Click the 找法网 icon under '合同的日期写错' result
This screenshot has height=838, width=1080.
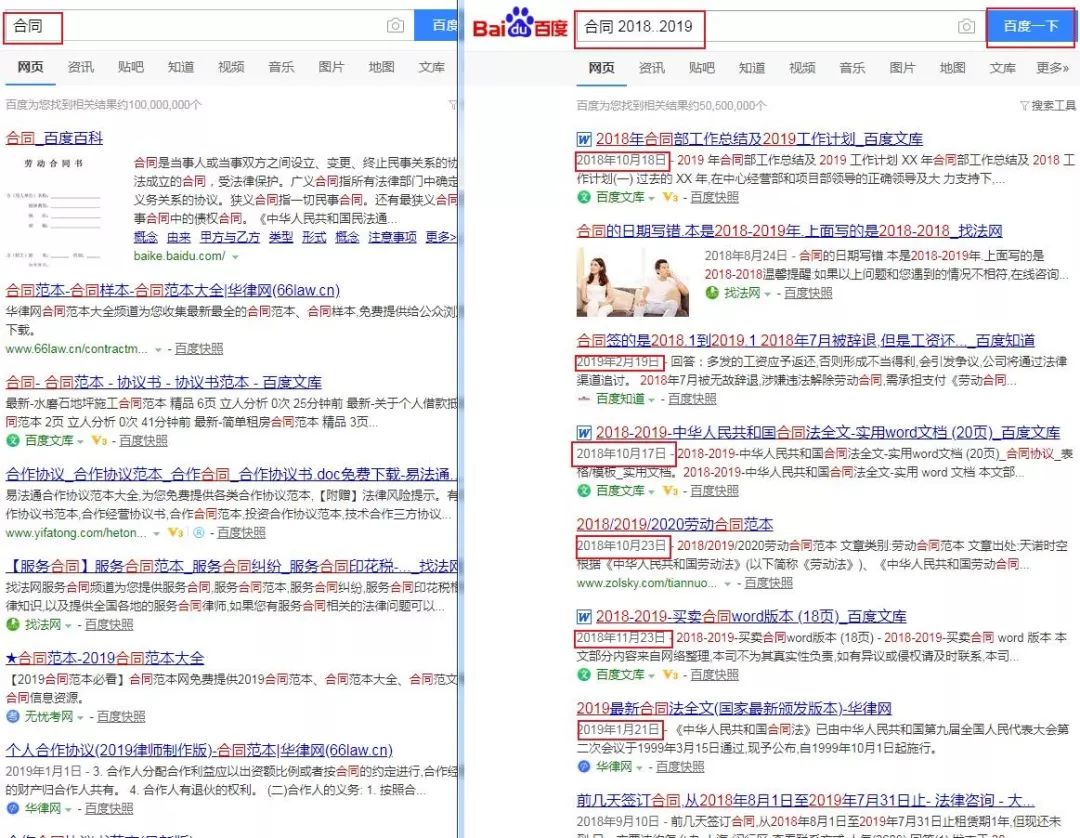[712, 293]
